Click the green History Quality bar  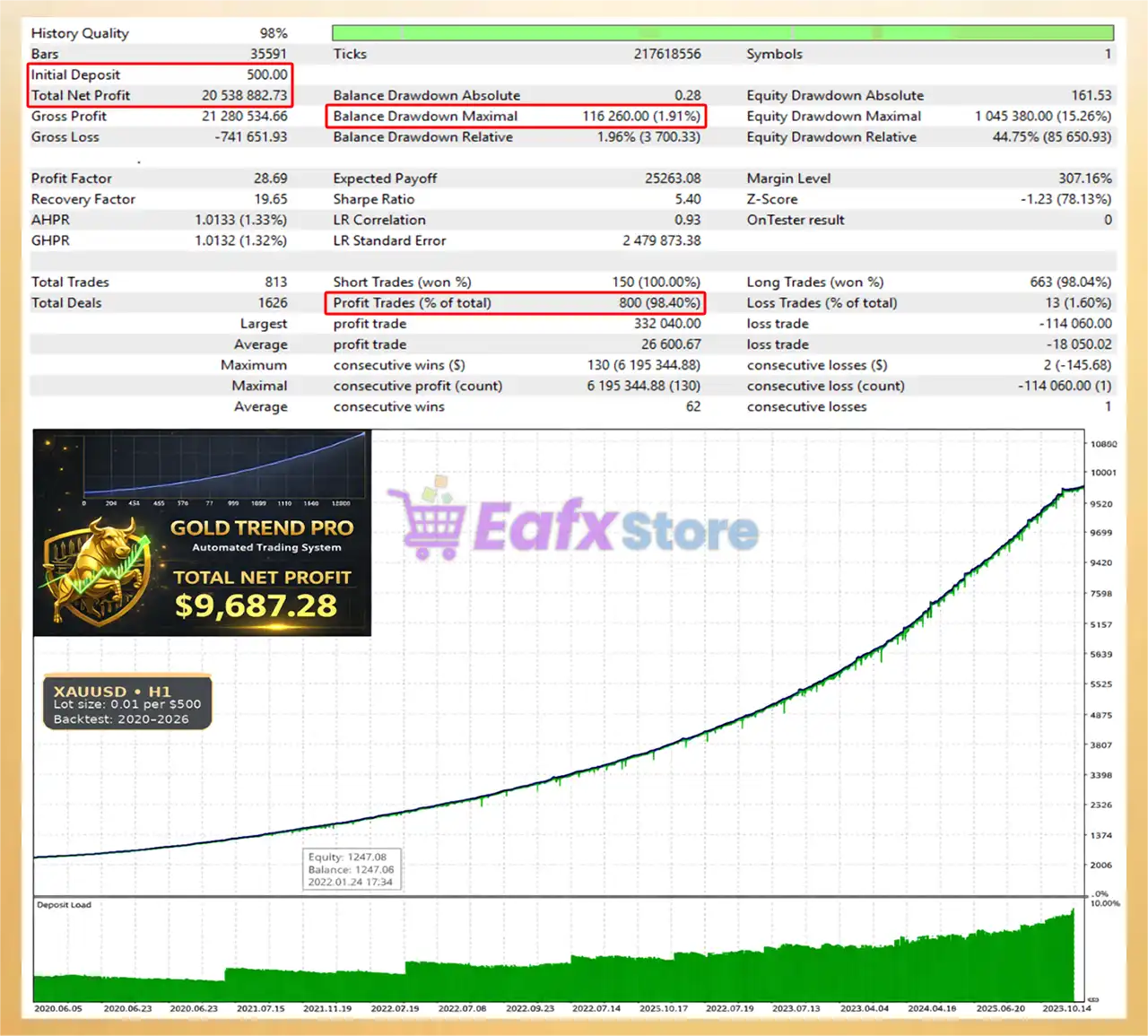(722, 33)
